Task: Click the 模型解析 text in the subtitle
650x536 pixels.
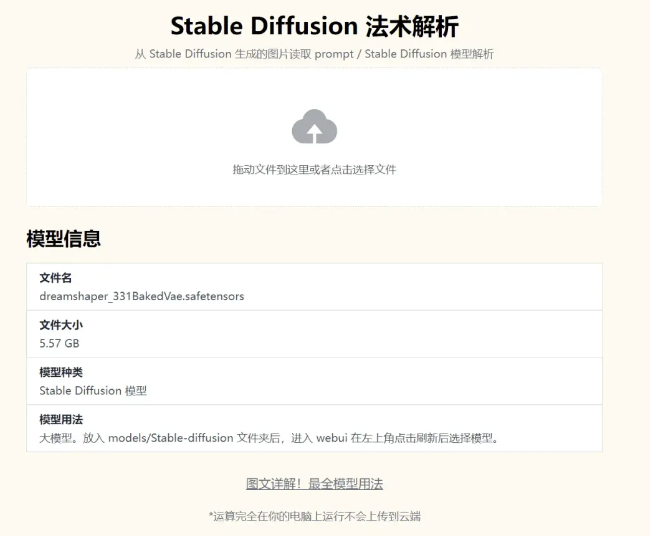Action: 472,54
